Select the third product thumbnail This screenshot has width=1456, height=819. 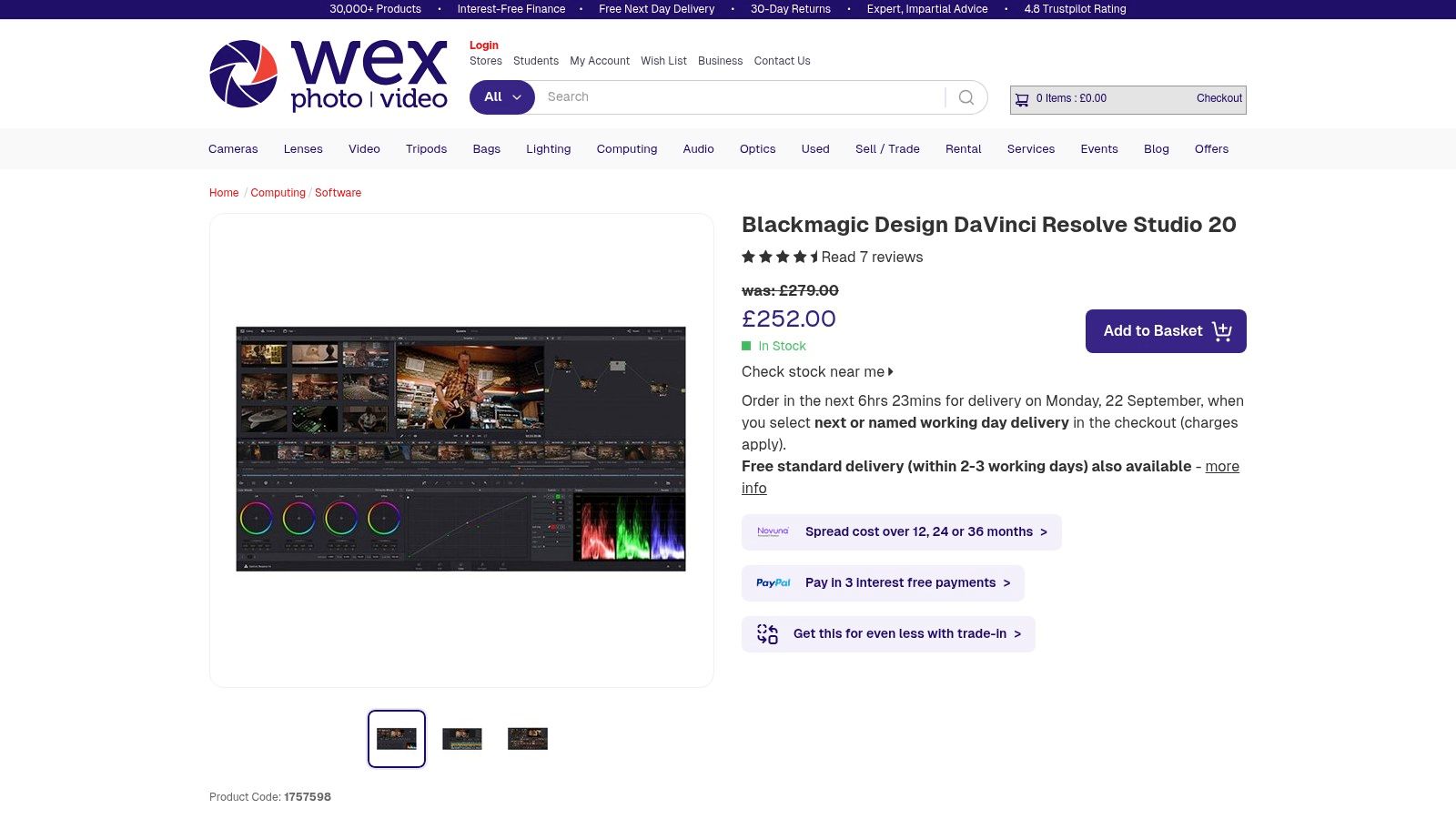coord(528,739)
